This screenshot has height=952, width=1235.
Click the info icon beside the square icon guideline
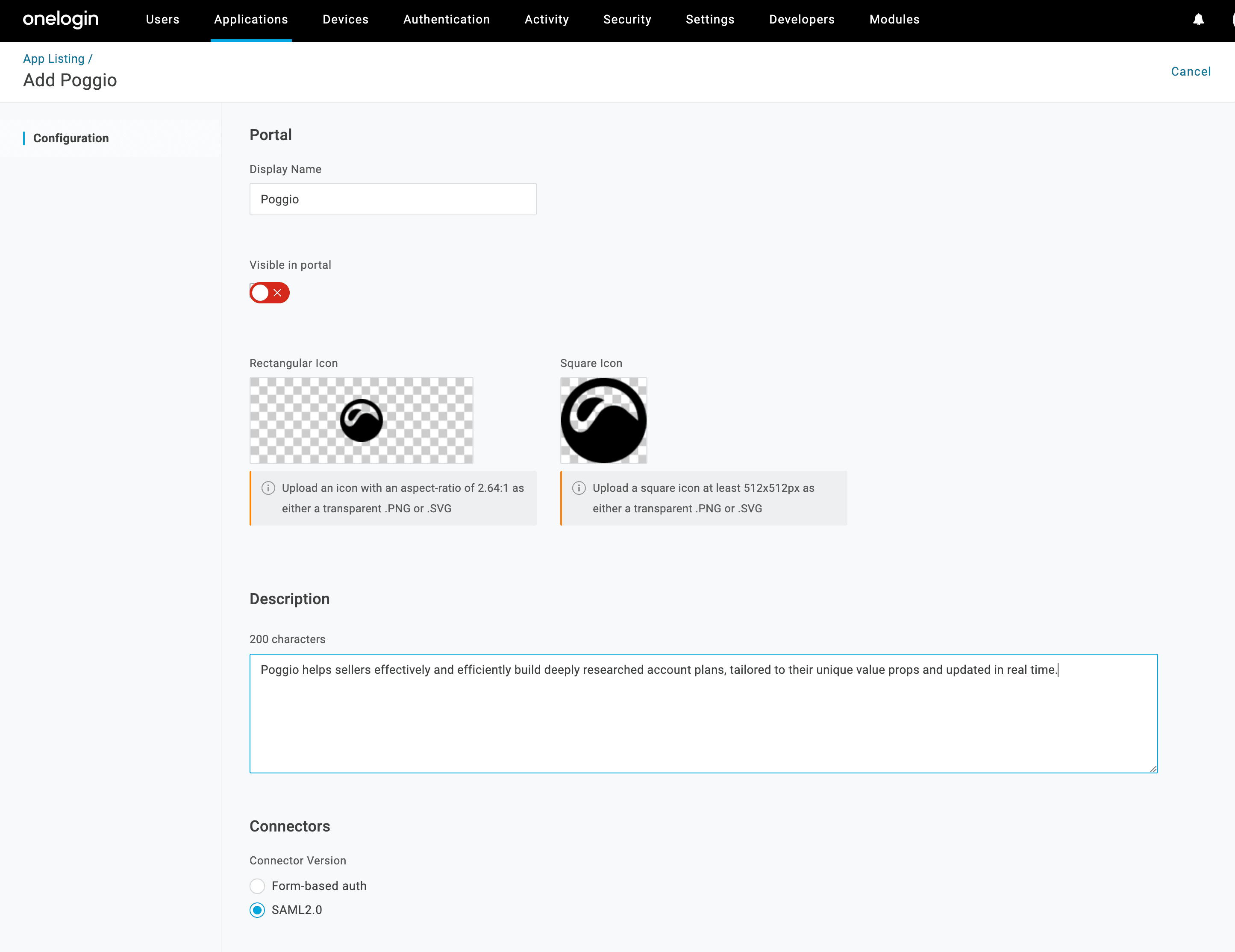pos(579,488)
